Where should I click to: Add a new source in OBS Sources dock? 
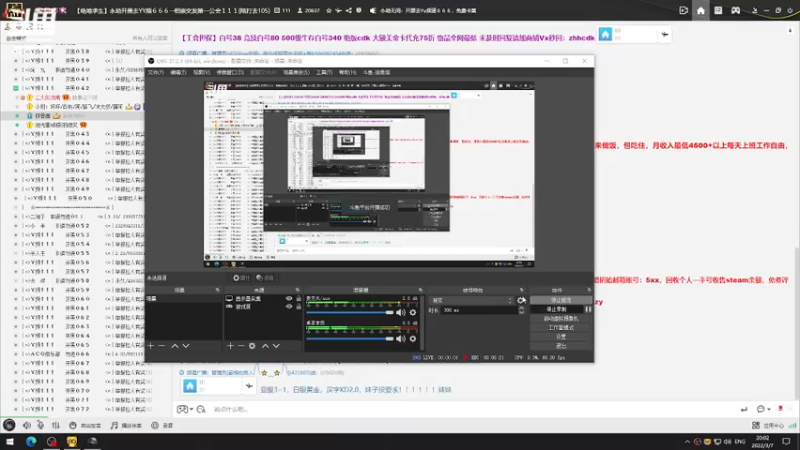230,346
